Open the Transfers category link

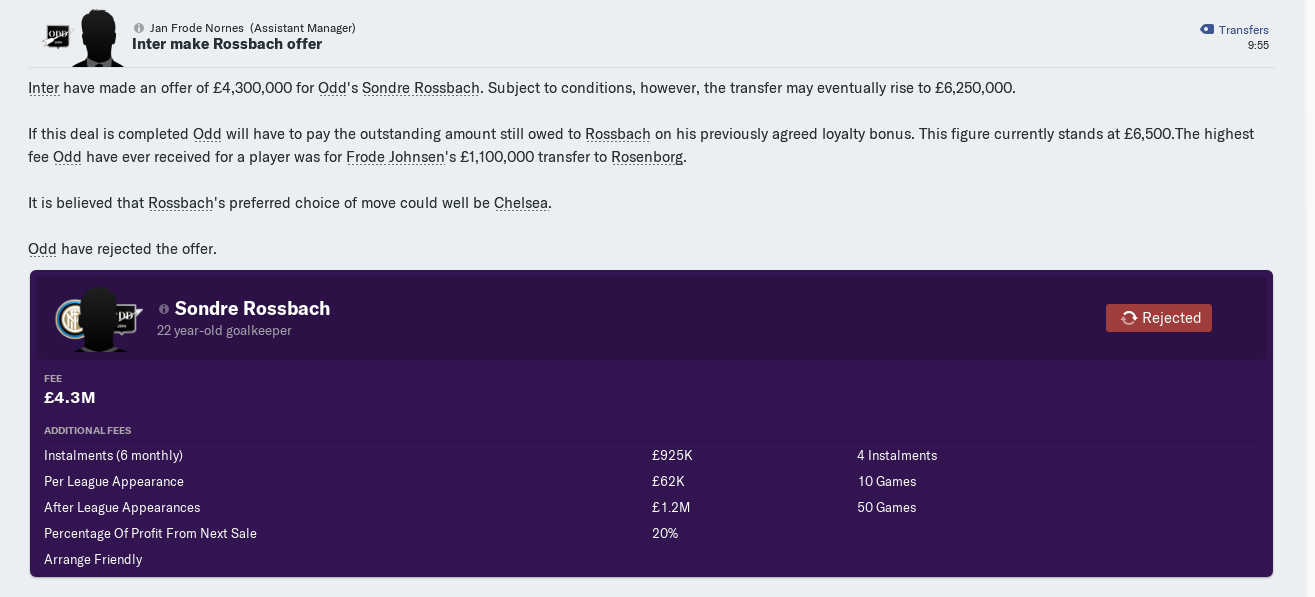pos(1243,30)
